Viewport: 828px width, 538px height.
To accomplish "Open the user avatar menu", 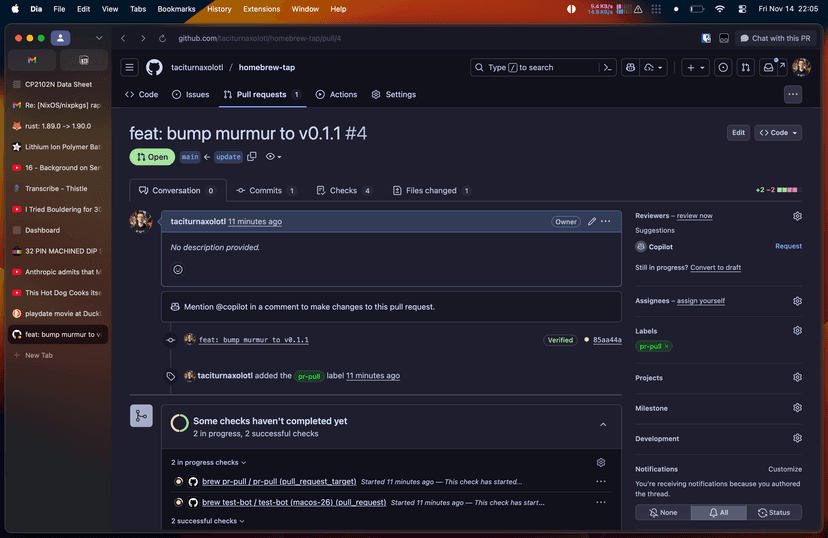I will pyautogui.click(x=801, y=68).
